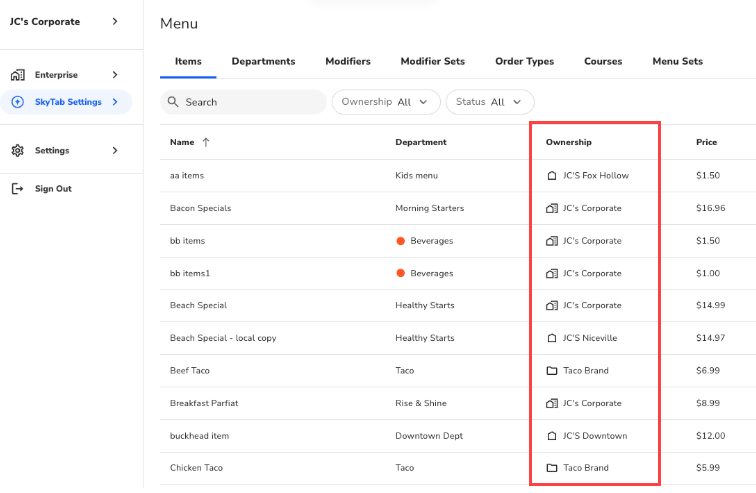This screenshot has width=756, height=493.
Task: Click the orange dot on bb items row
Action: [400, 241]
